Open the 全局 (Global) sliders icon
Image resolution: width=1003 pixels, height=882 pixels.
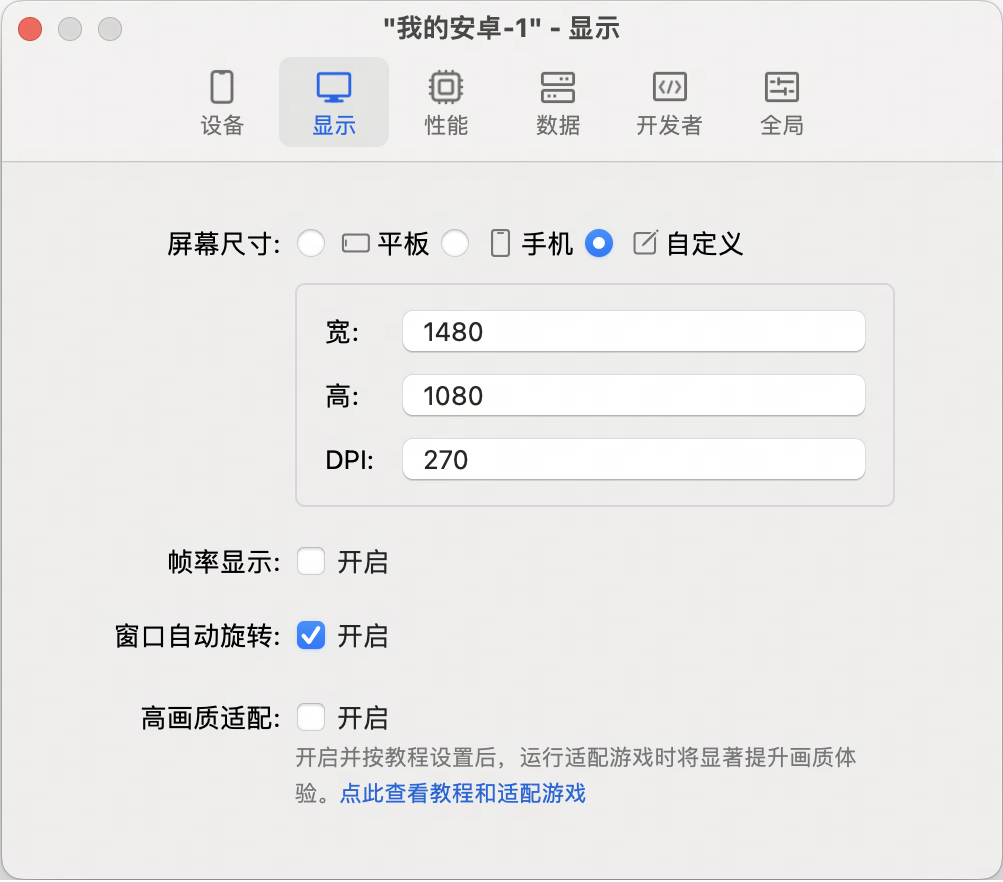click(782, 87)
